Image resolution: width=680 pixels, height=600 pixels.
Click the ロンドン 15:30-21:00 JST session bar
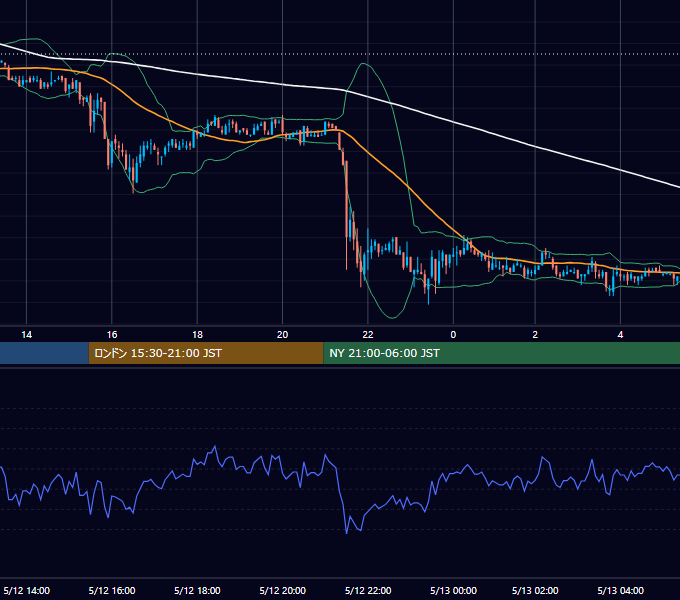pos(206,353)
